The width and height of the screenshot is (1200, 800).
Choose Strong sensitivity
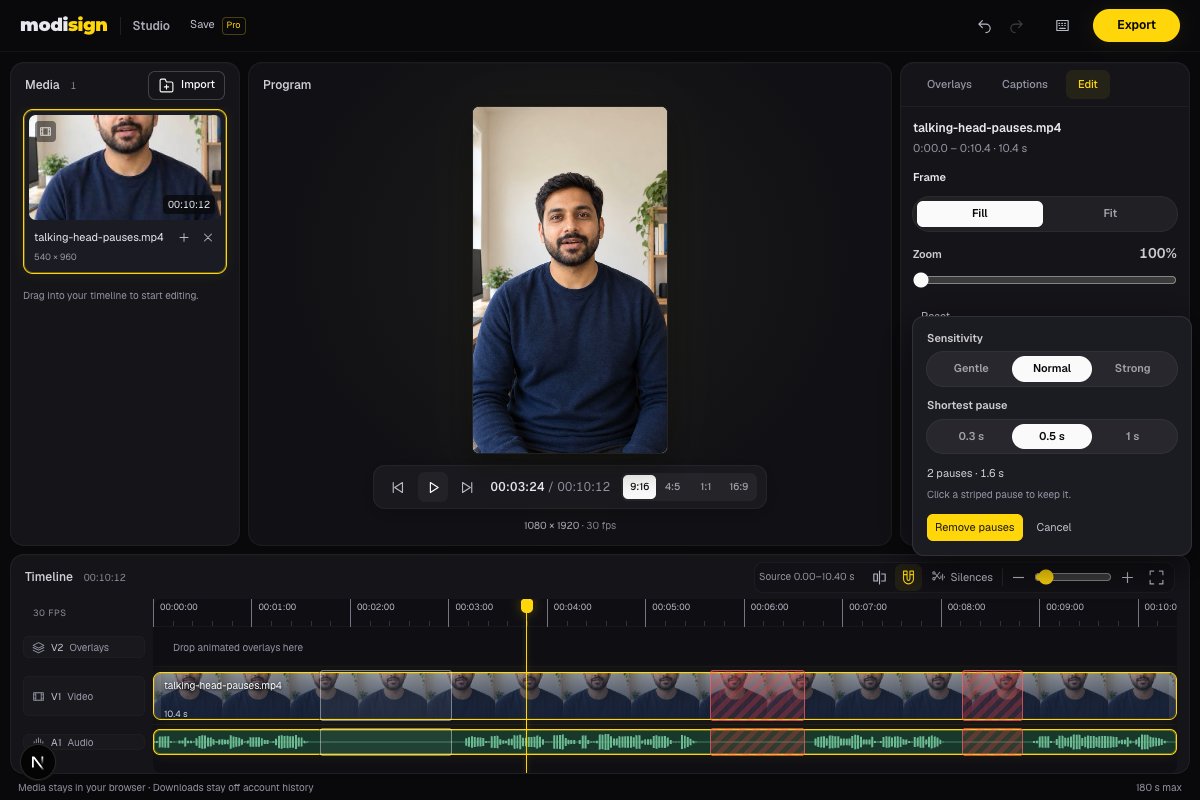point(1133,368)
